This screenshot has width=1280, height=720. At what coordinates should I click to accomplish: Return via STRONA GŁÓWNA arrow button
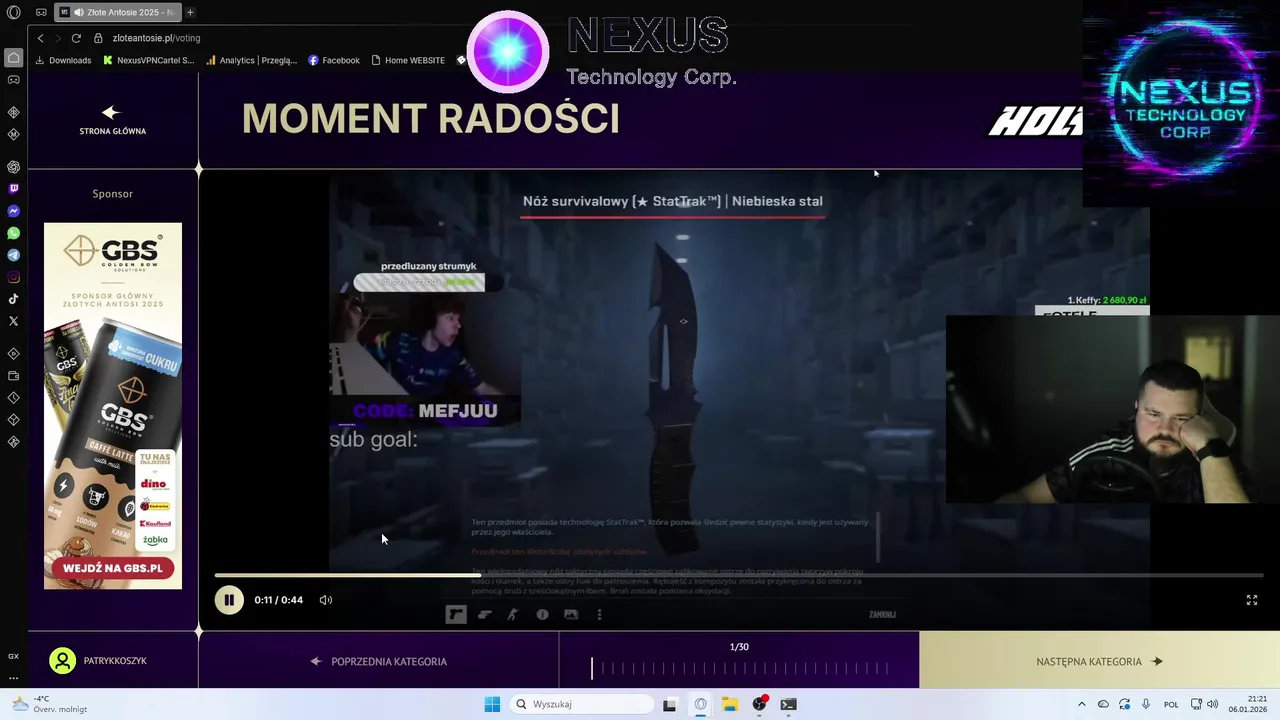click(112, 120)
